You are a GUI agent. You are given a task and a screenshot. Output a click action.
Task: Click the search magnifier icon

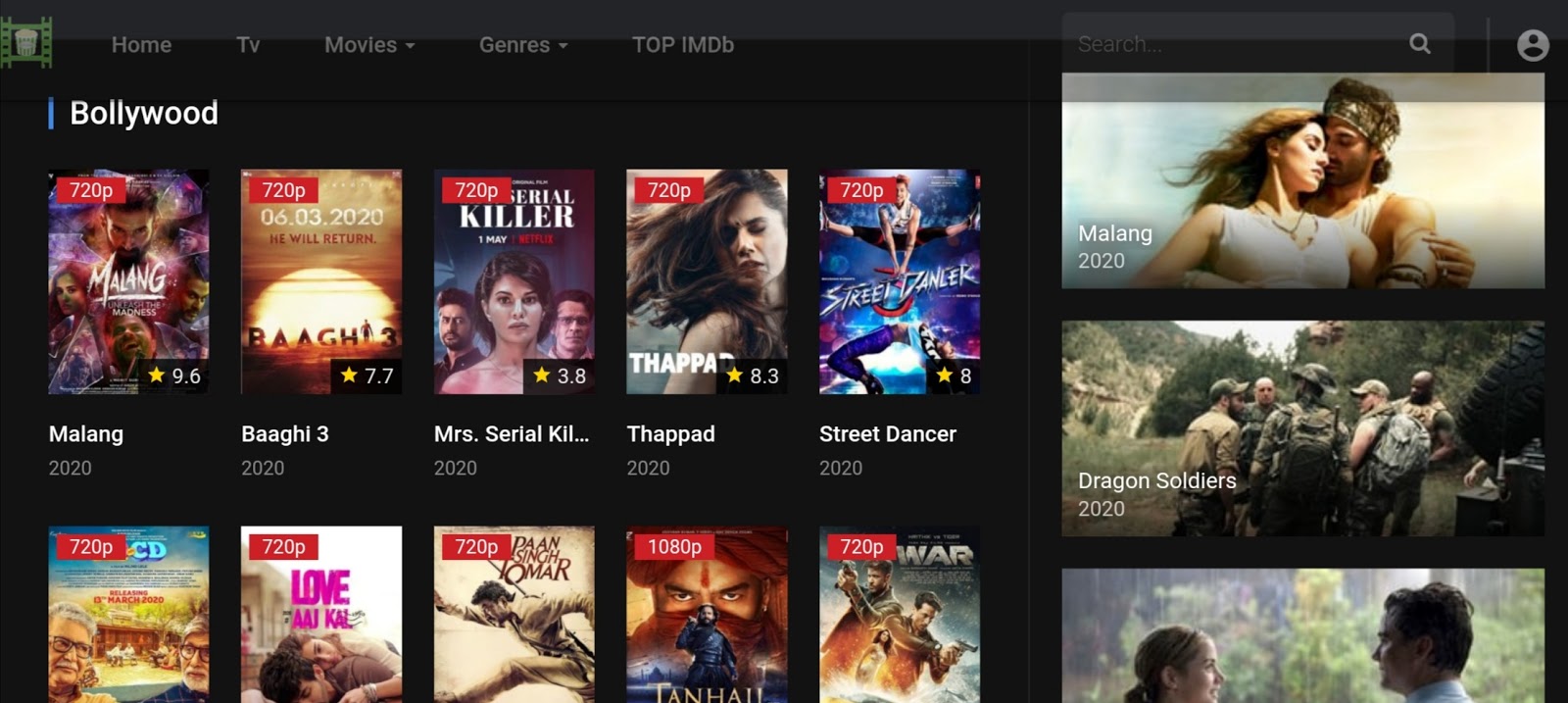(1419, 43)
